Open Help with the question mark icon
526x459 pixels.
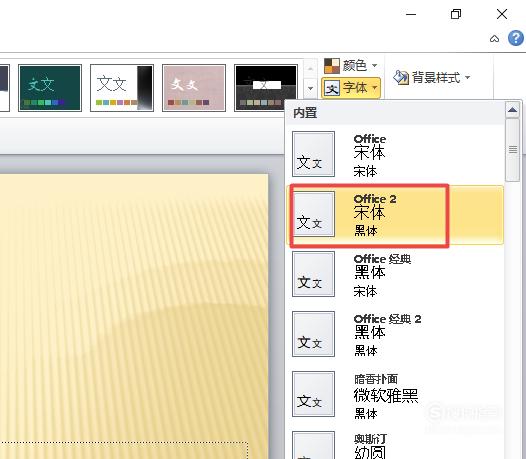pos(516,38)
